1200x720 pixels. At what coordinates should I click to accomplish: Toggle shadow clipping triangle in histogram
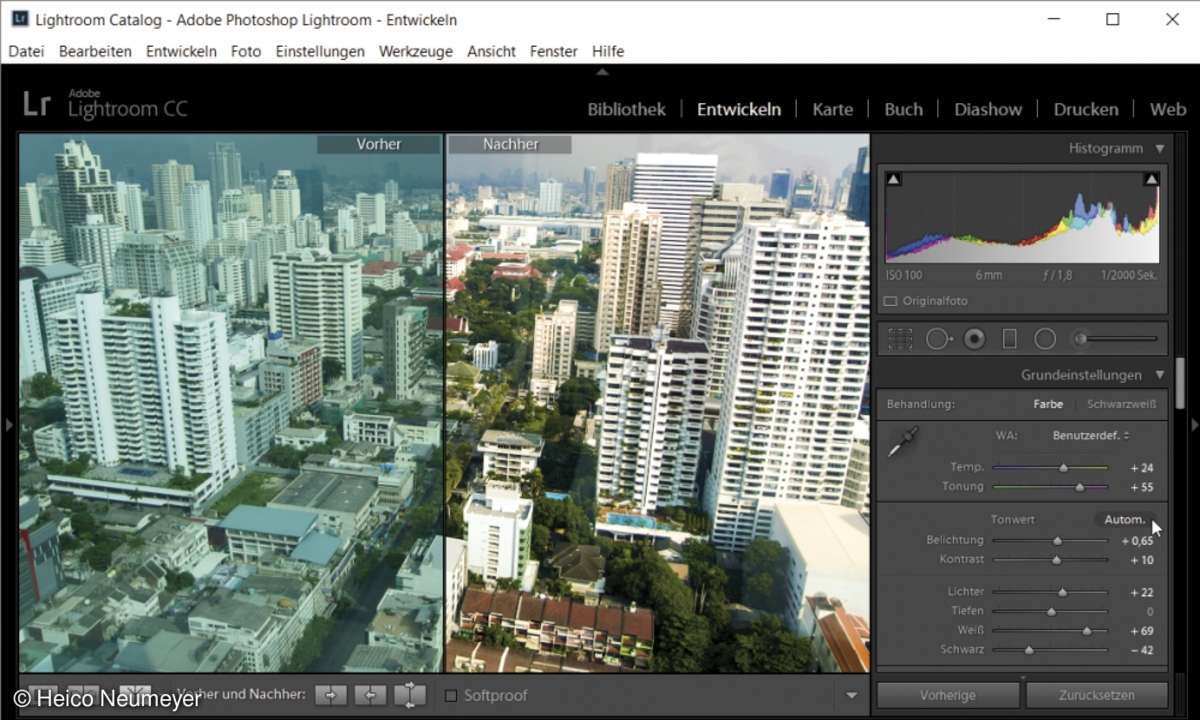[x=894, y=179]
